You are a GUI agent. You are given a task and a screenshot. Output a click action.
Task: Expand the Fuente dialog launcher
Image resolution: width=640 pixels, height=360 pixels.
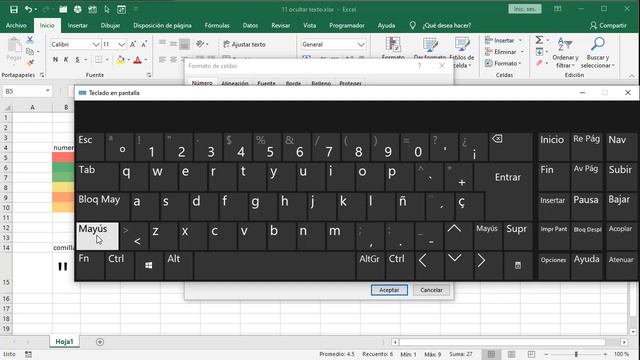(x=149, y=75)
